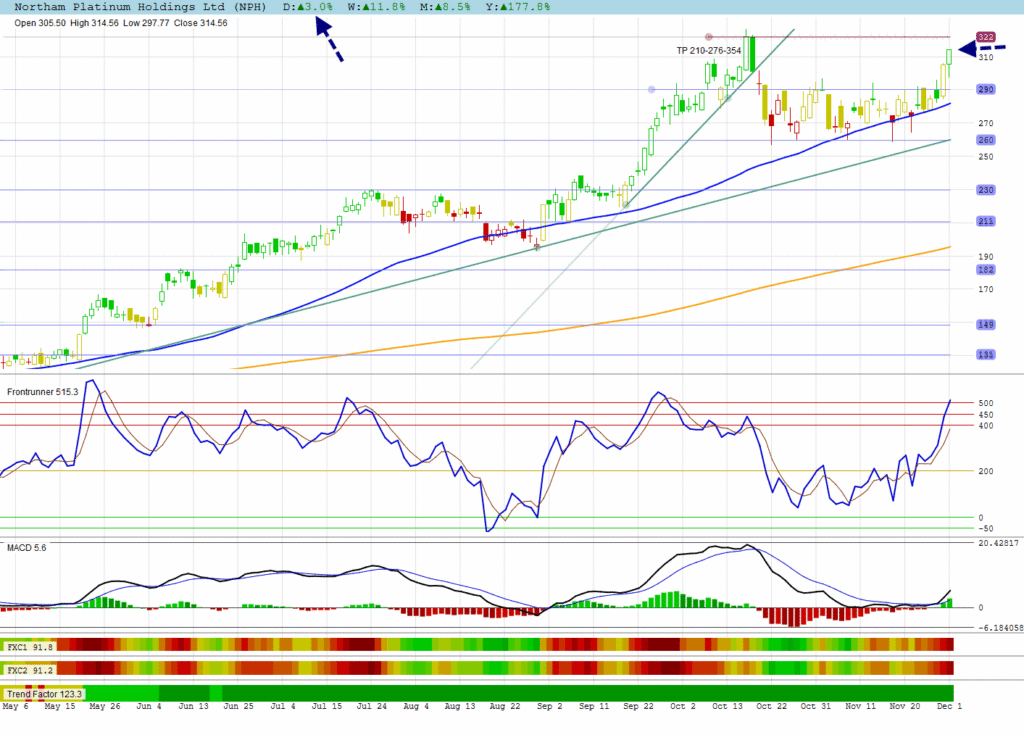Select the circle anchor on the 290 line
1024x735 pixels.
pos(652,89)
